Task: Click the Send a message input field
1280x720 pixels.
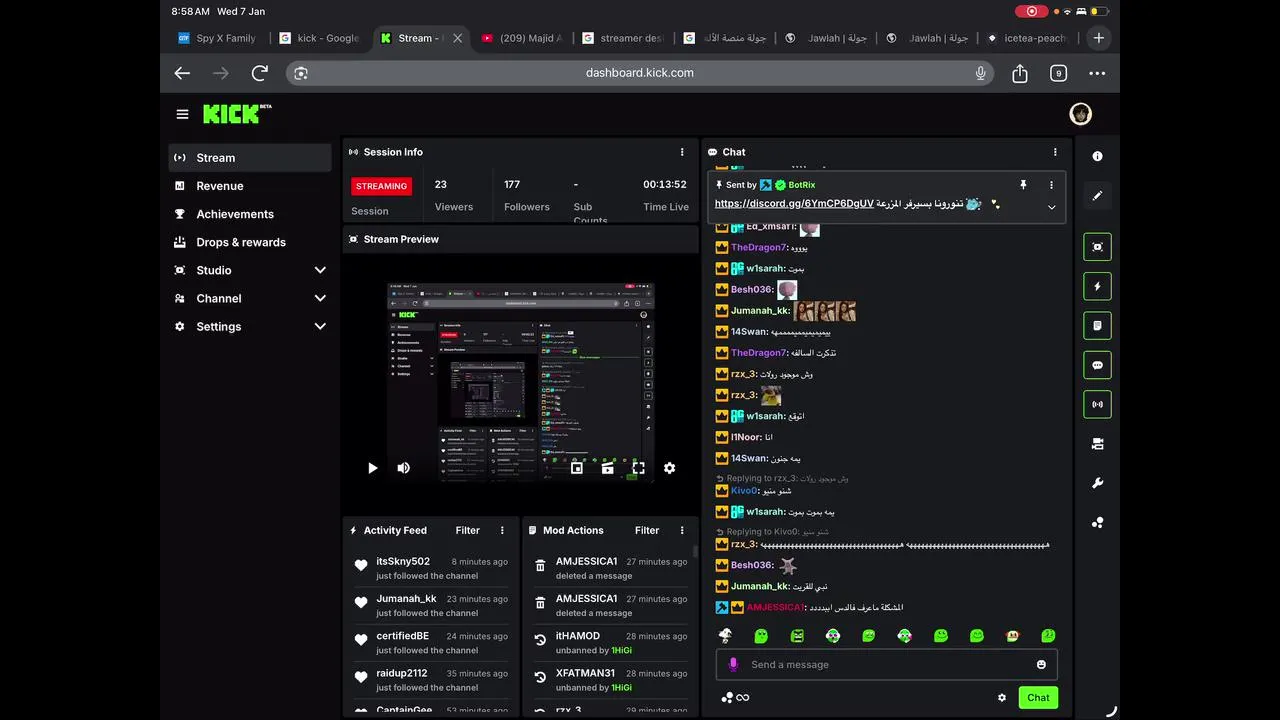Action: pos(886,664)
